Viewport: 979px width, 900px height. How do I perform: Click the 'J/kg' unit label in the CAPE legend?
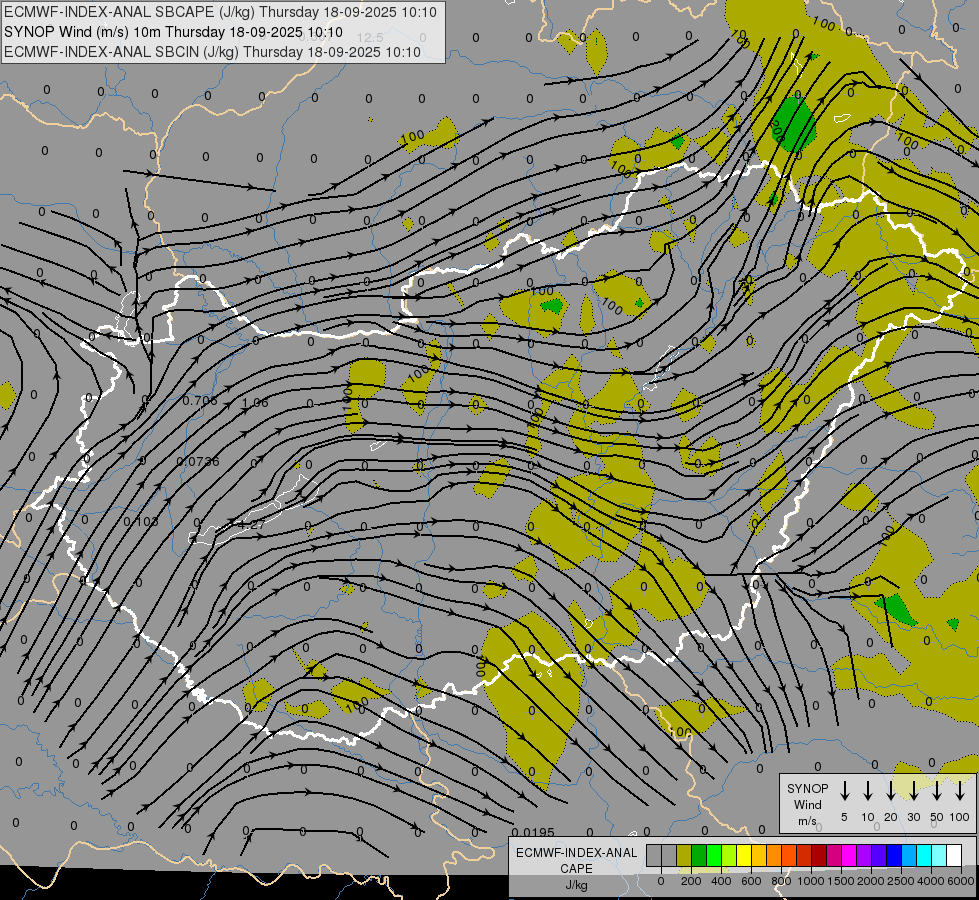pos(576,885)
